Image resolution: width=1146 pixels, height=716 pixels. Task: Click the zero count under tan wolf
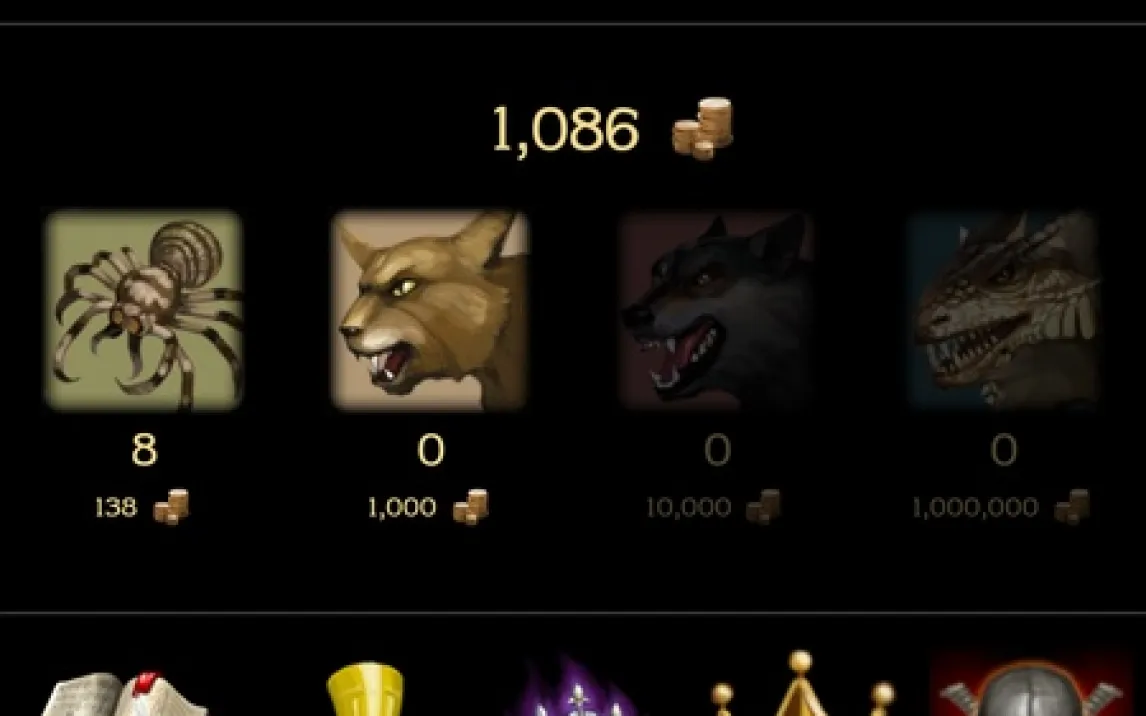[430, 449]
